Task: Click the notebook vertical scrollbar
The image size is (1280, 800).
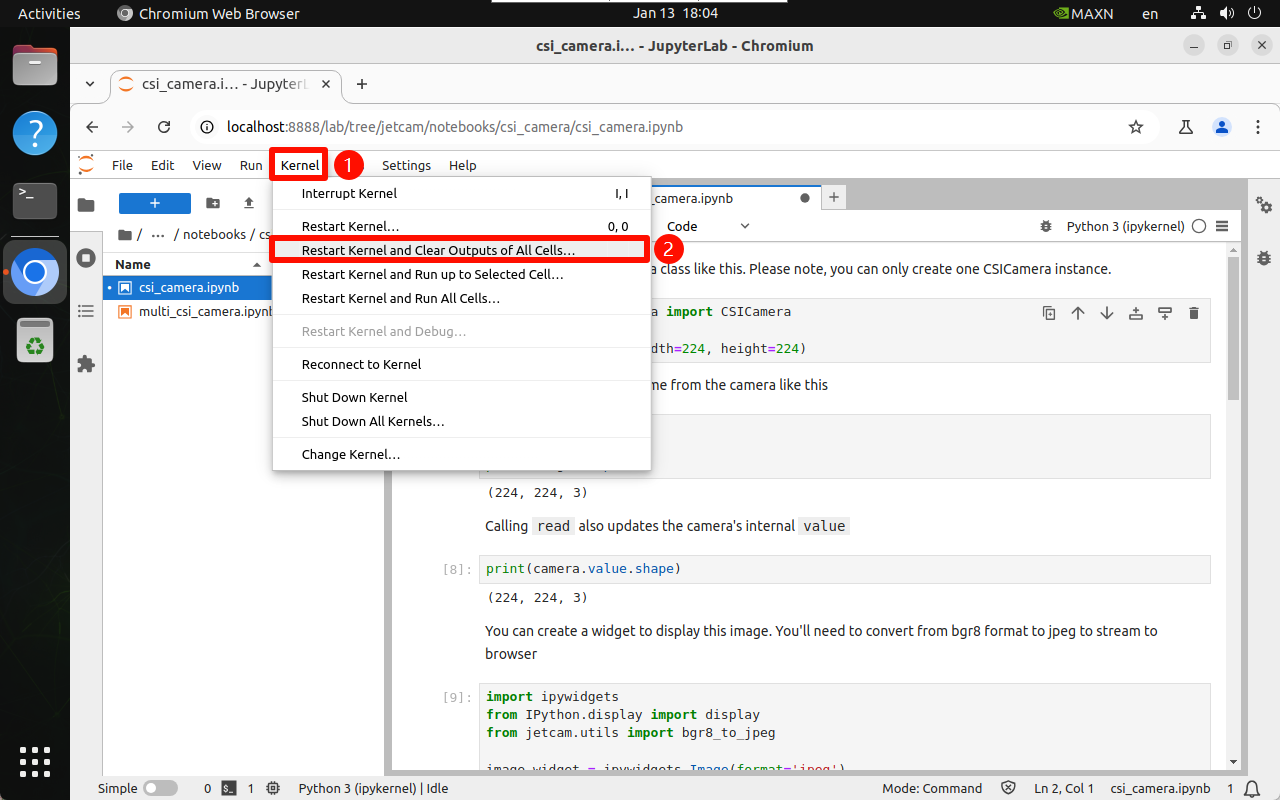Action: tap(1233, 330)
